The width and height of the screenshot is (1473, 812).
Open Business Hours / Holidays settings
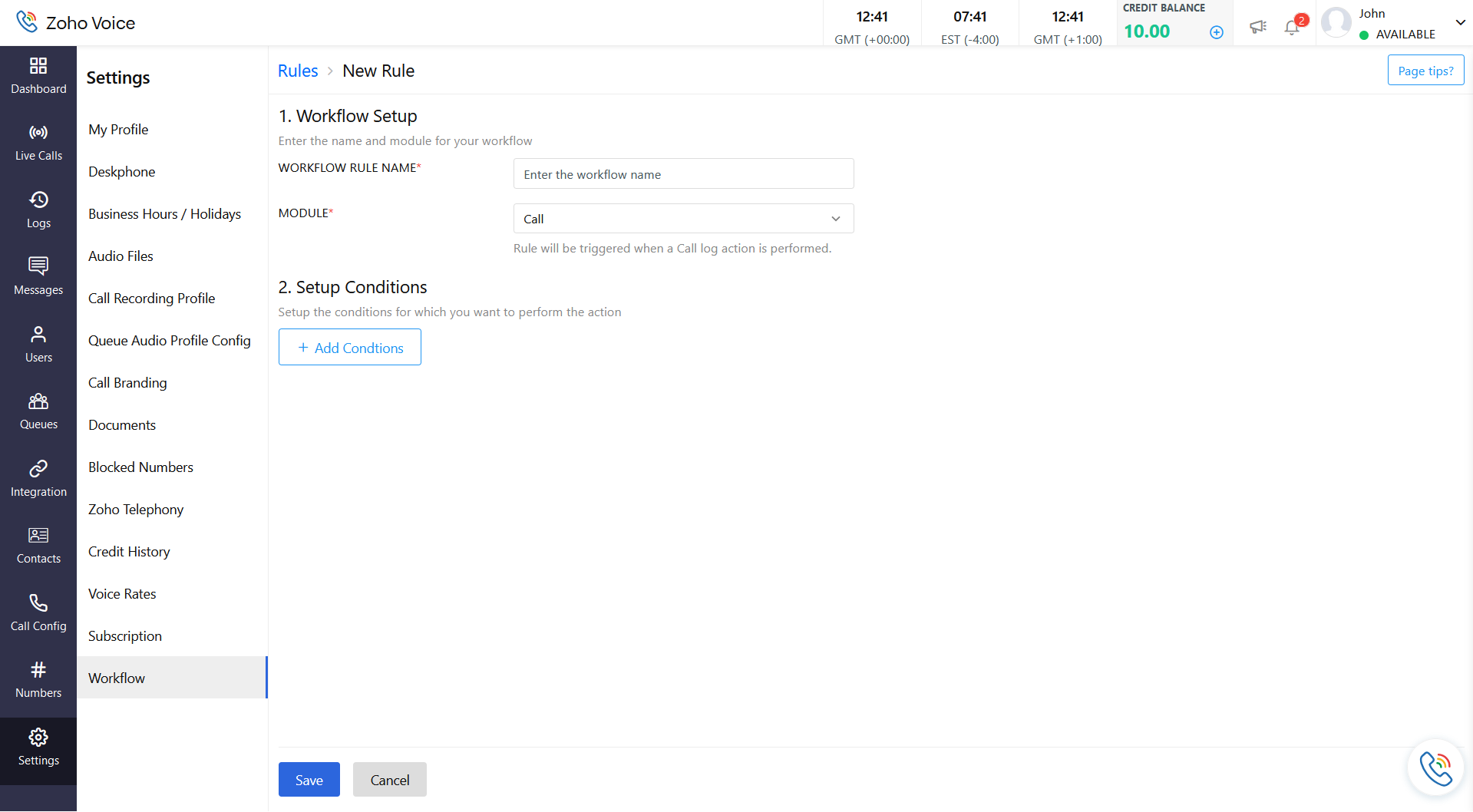click(165, 214)
